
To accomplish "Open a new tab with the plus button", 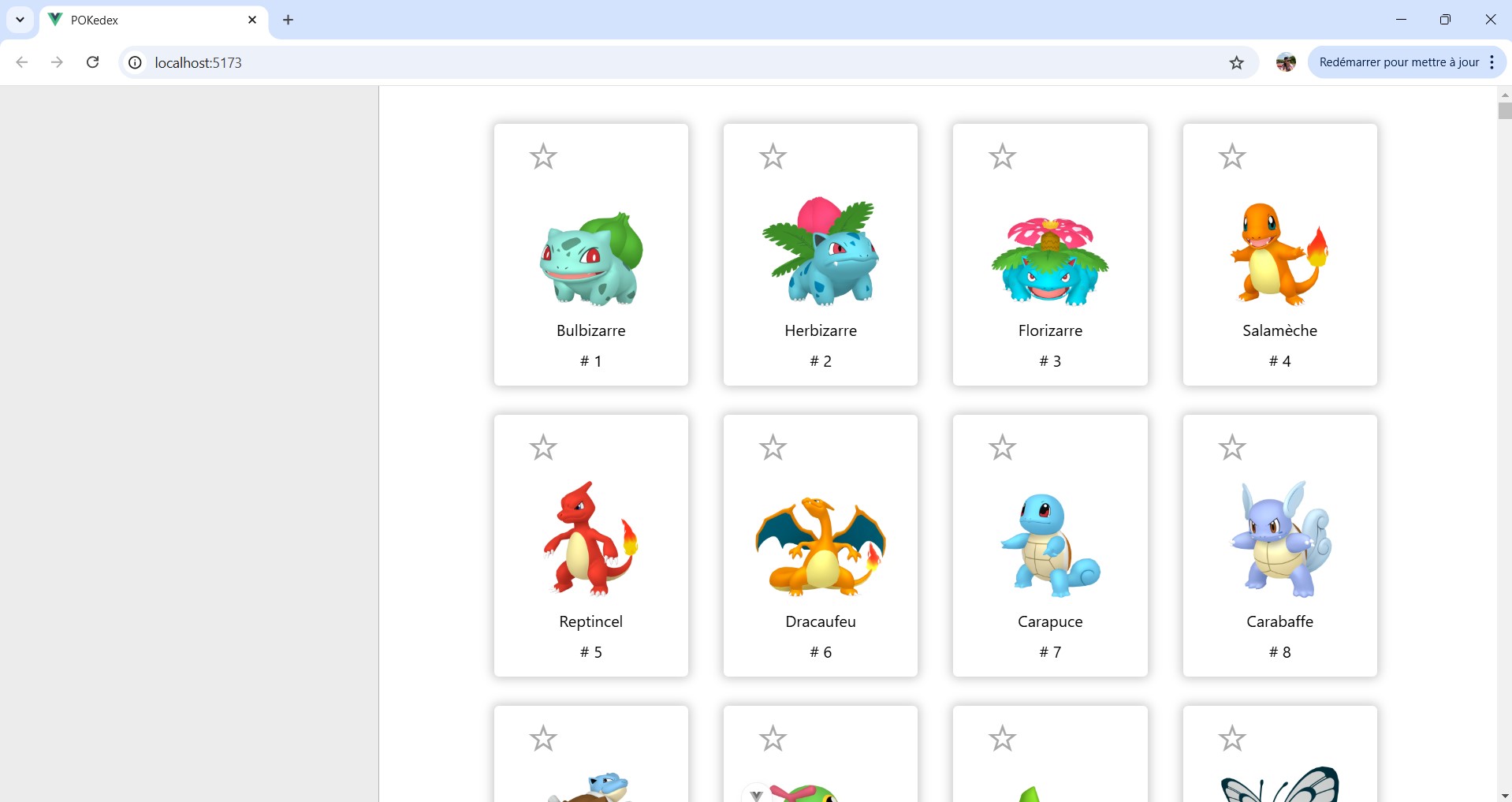I will [289, 20].
